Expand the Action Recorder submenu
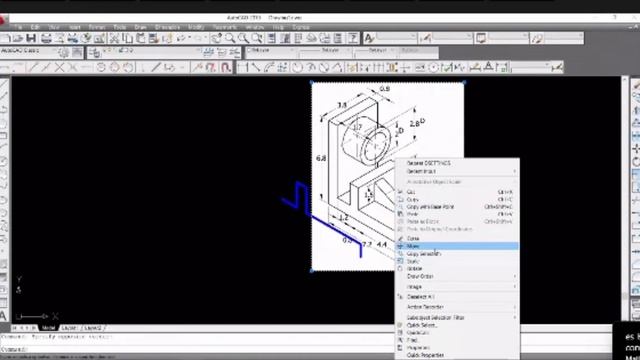This screenshot has width=640, height=360. tap(457, 307)
